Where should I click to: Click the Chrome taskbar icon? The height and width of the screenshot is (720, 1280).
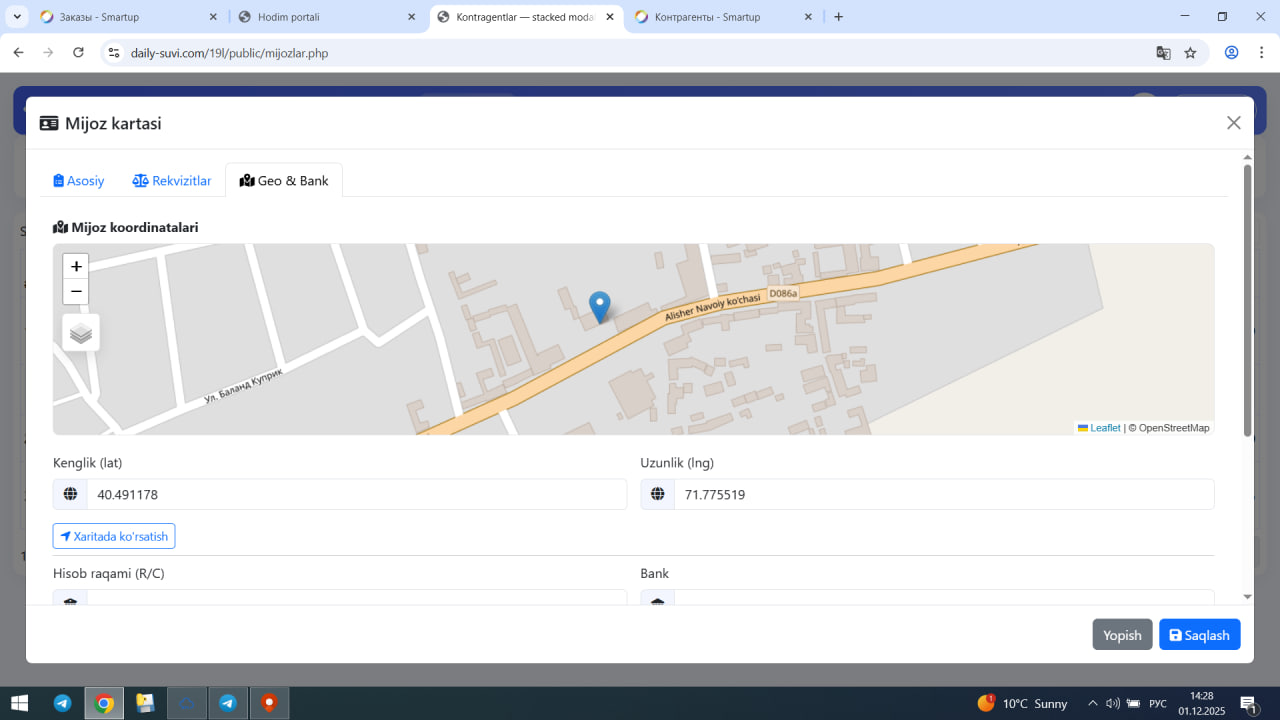coord(104,703)
